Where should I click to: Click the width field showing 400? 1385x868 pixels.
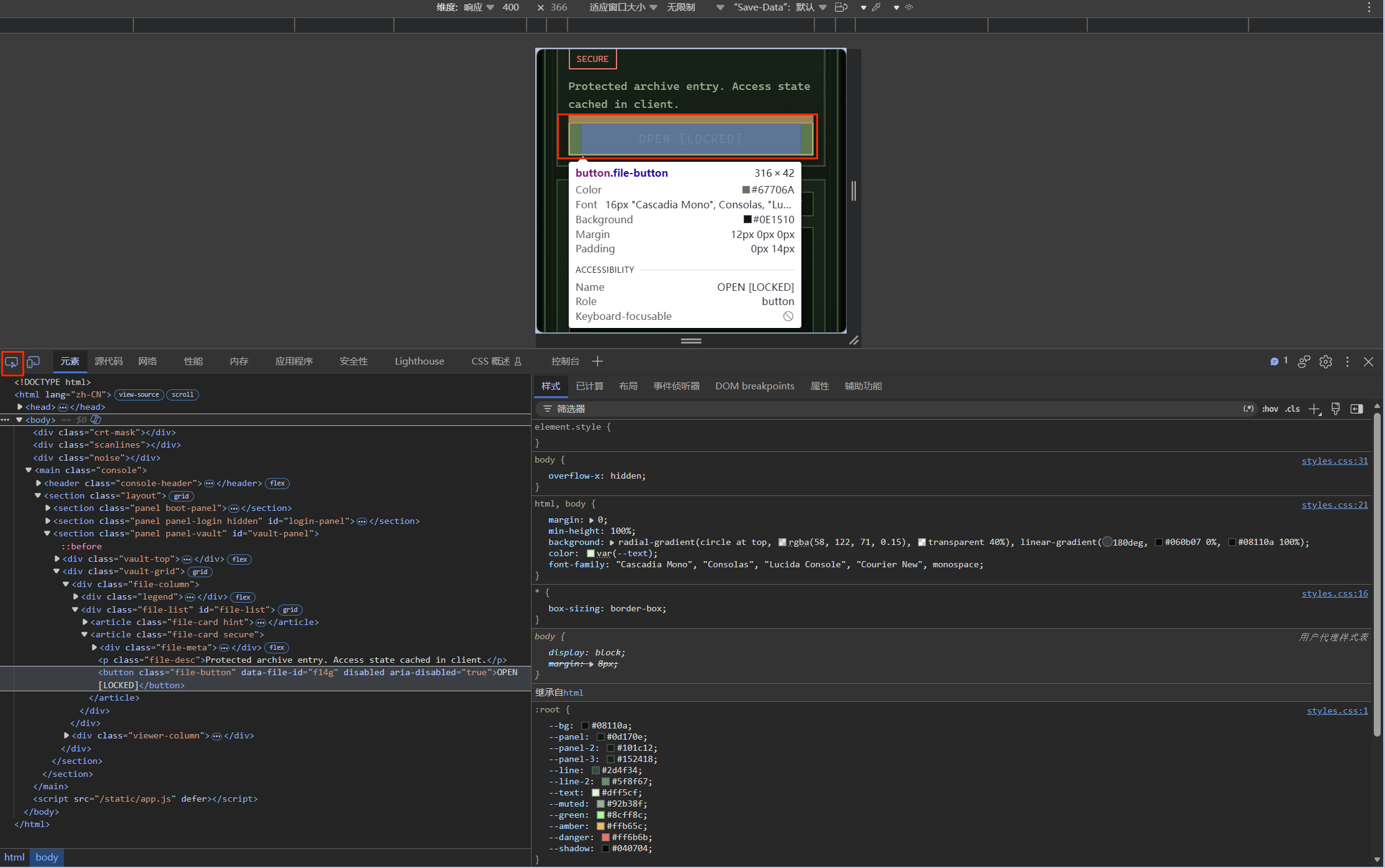511,7
